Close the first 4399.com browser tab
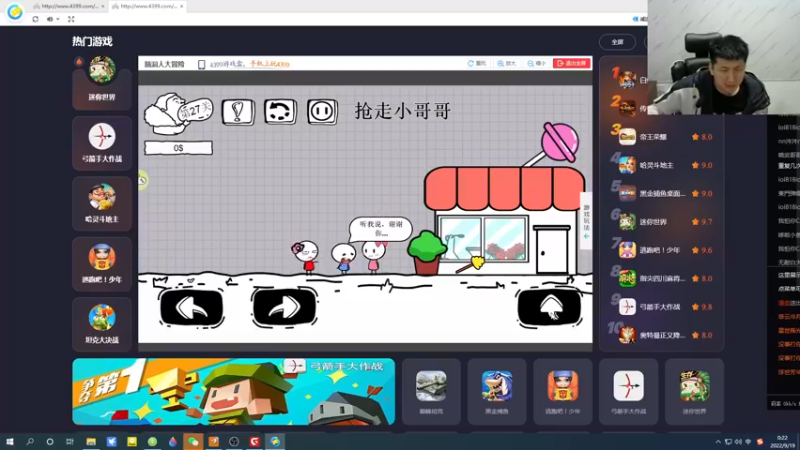The image size is (800, 450). pos(103,6)
